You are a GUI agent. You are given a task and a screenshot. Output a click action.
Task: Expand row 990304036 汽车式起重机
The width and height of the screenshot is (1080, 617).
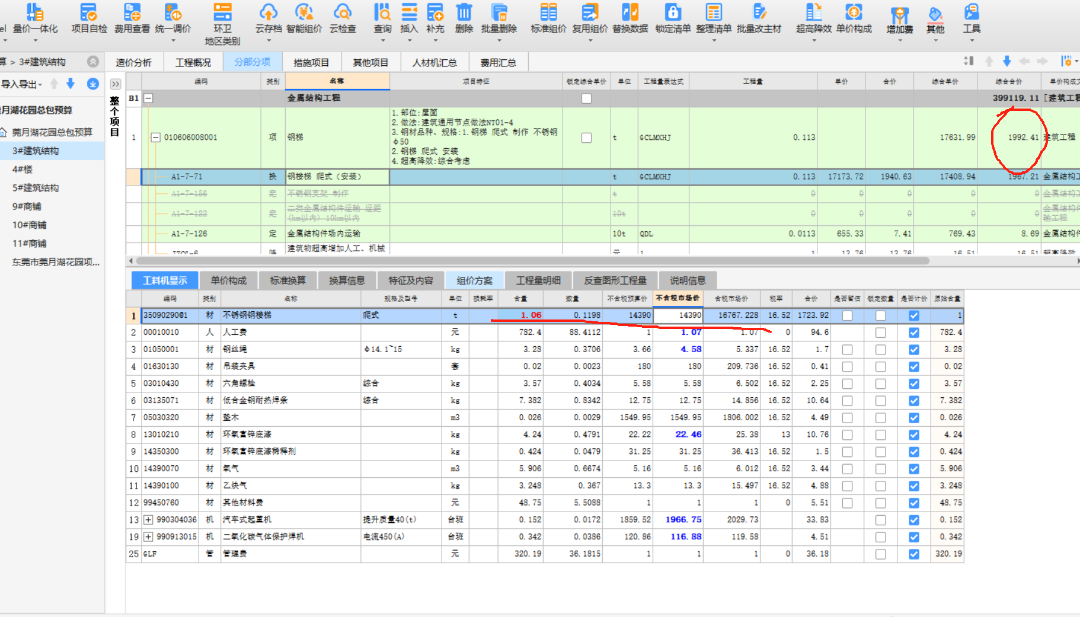coord(148,520)
